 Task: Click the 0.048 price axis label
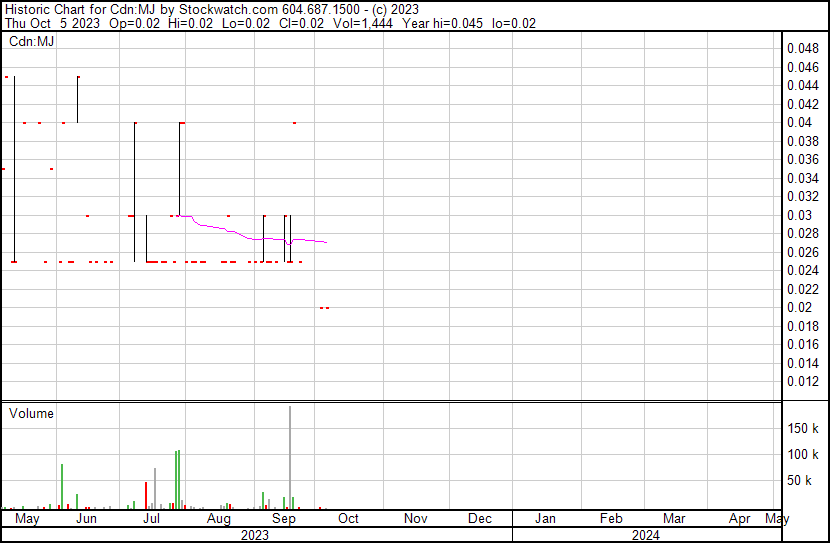point(802,48)
